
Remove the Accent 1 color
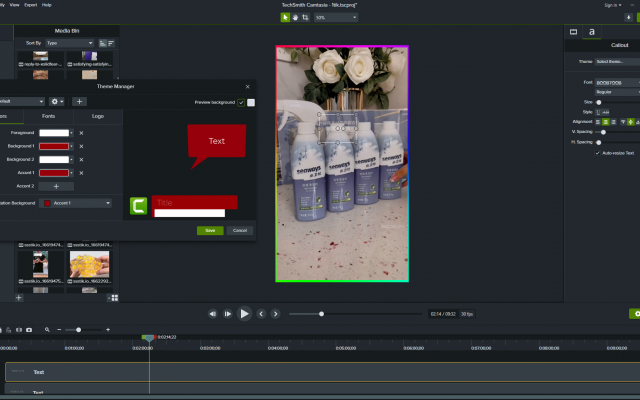81,173
